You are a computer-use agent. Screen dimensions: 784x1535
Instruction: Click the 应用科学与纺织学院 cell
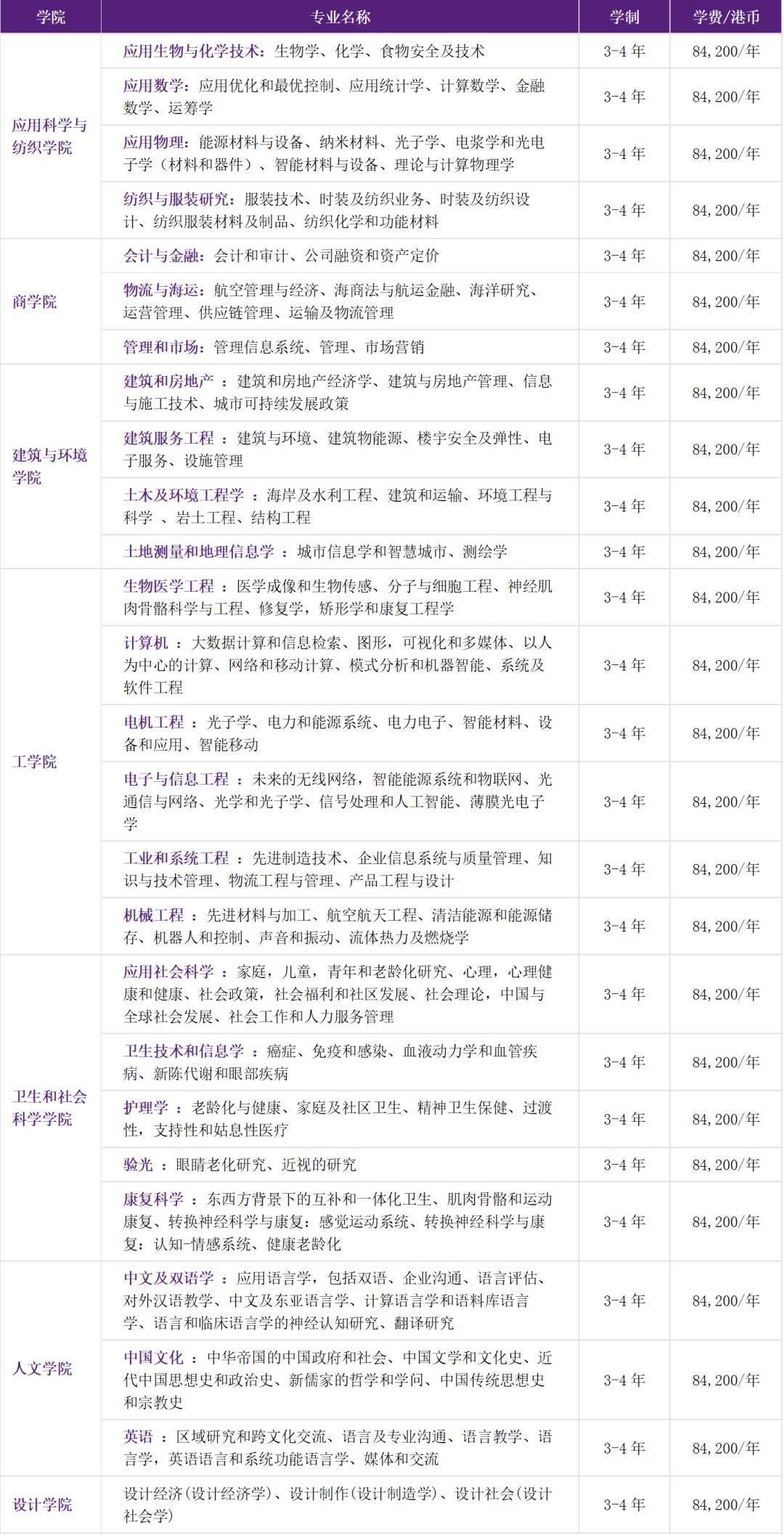point(49,136)
